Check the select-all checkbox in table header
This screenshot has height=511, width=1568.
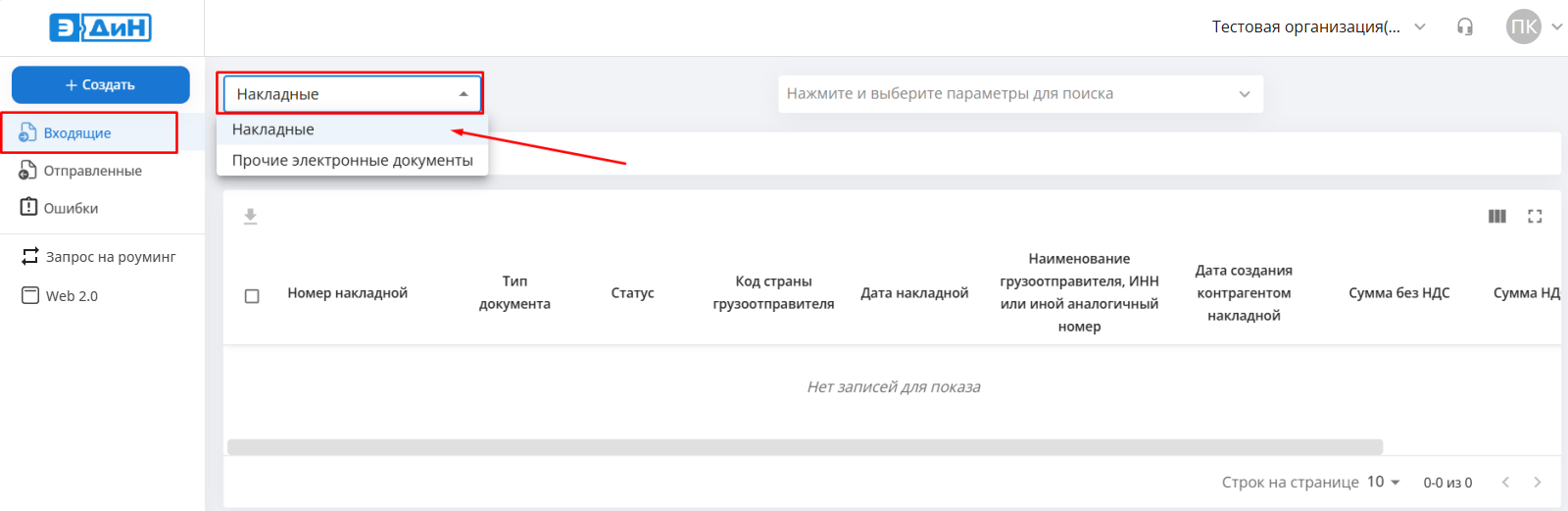(252, 296)
